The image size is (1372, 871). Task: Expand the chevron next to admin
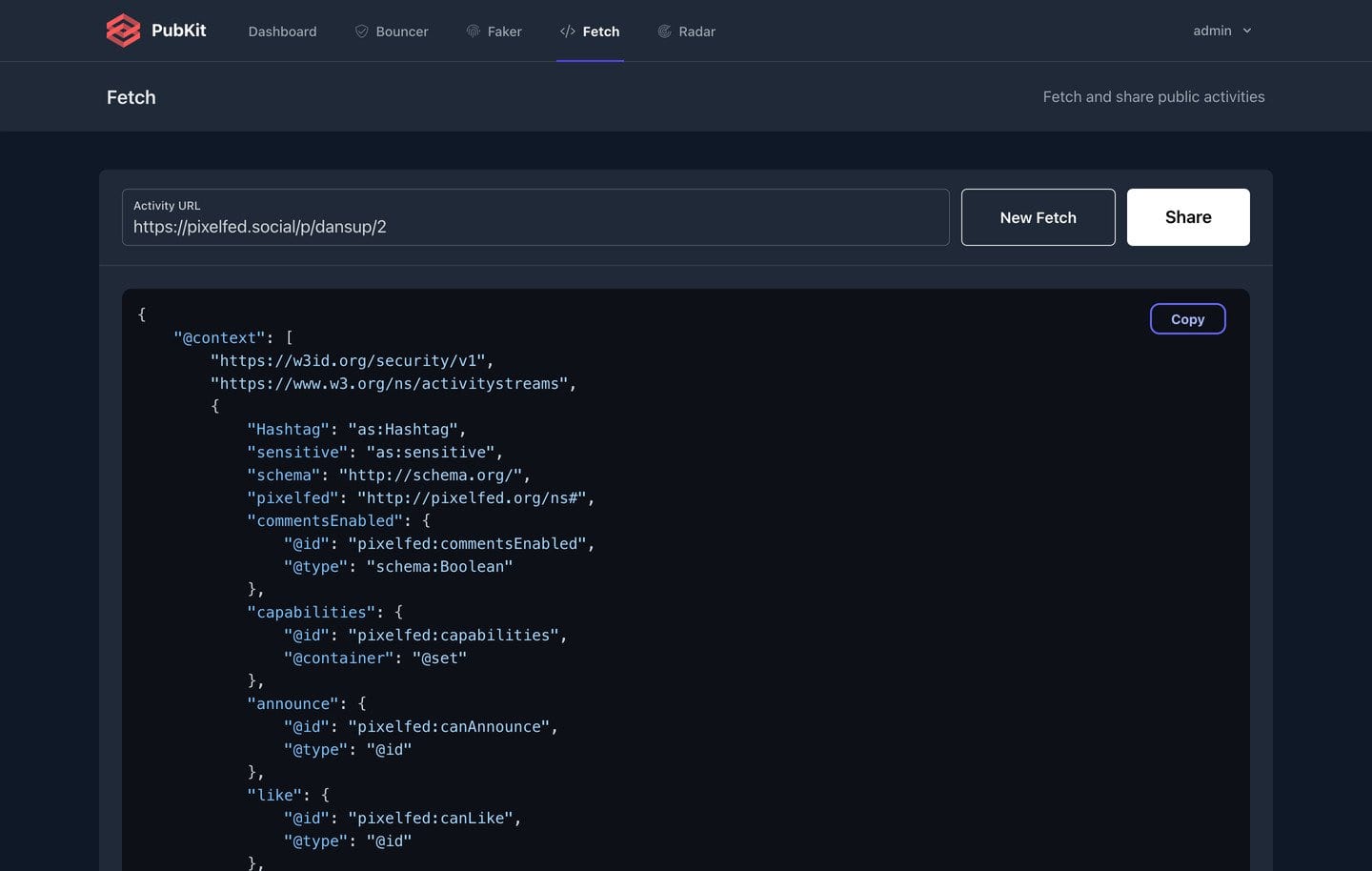tap(1248, 30)
